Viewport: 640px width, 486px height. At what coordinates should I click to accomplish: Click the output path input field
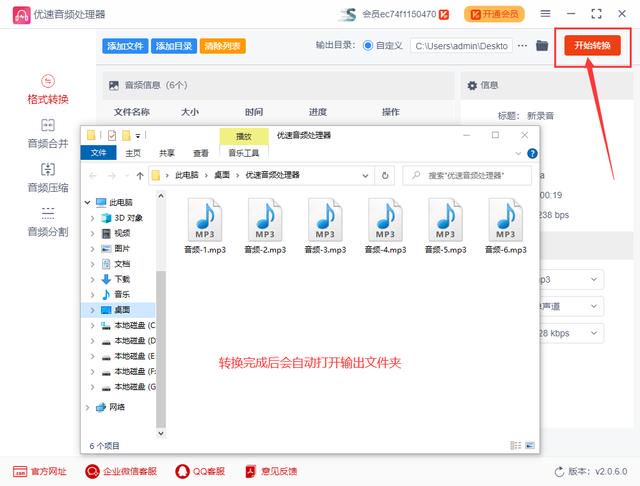[x=461, y=46]
